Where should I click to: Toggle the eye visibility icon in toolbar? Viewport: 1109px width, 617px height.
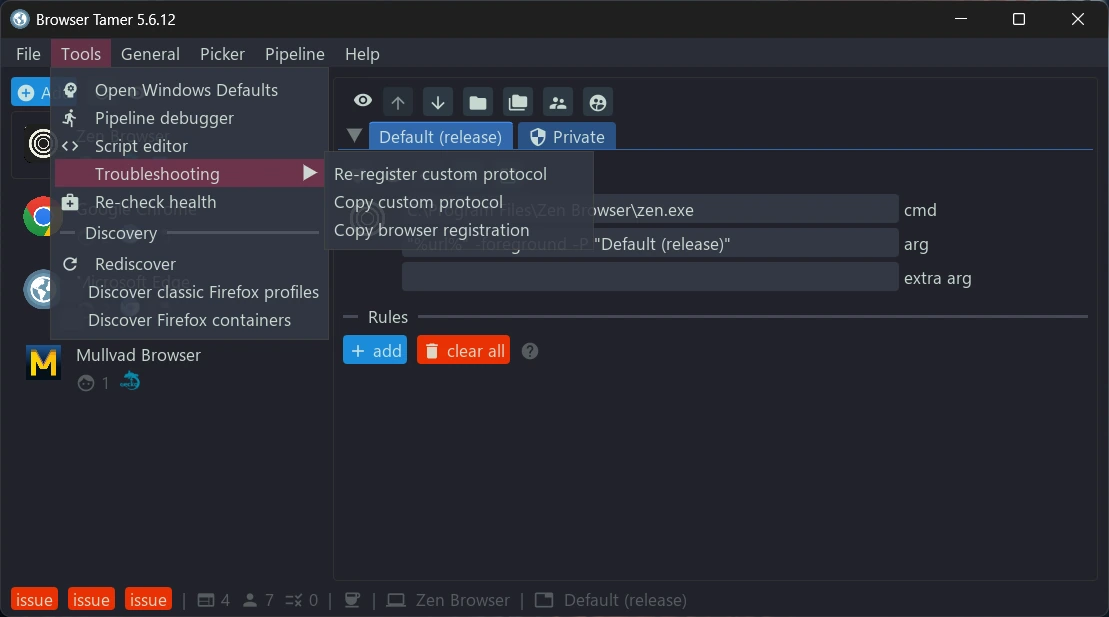coord(363,101)
